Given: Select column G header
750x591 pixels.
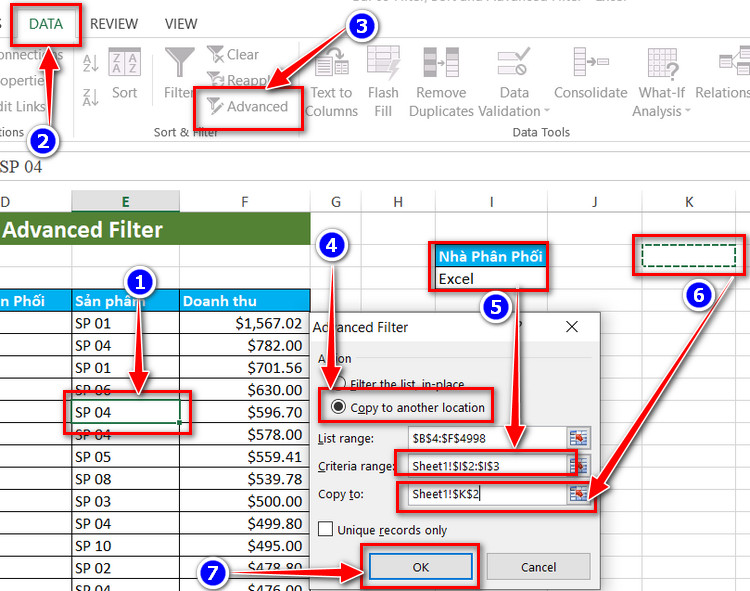Looking at the screenshot, I should pyautogui.click(x=336, y=202).
